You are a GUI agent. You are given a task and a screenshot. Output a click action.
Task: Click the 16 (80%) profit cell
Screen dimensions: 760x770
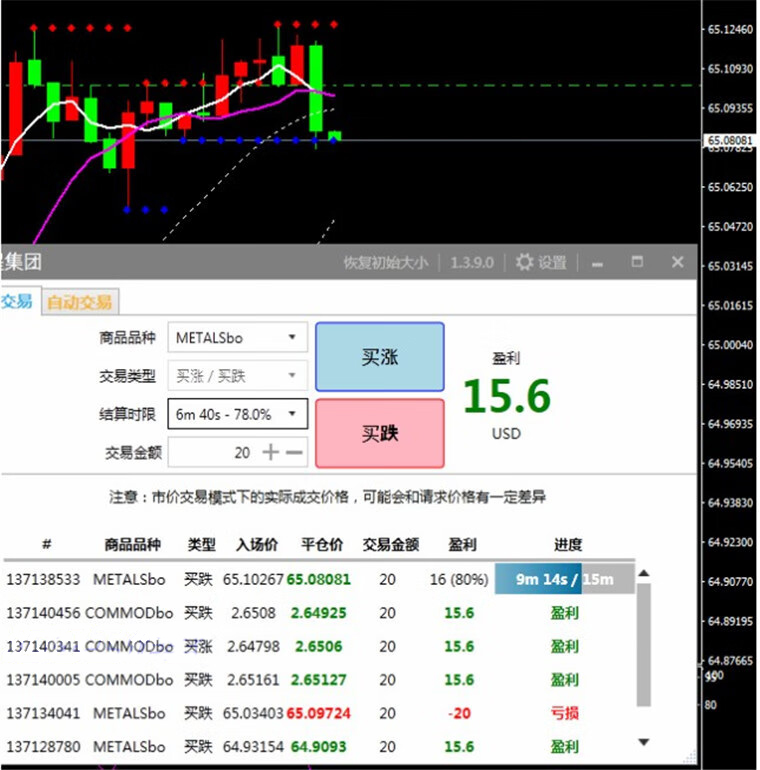tap(459, 579)
